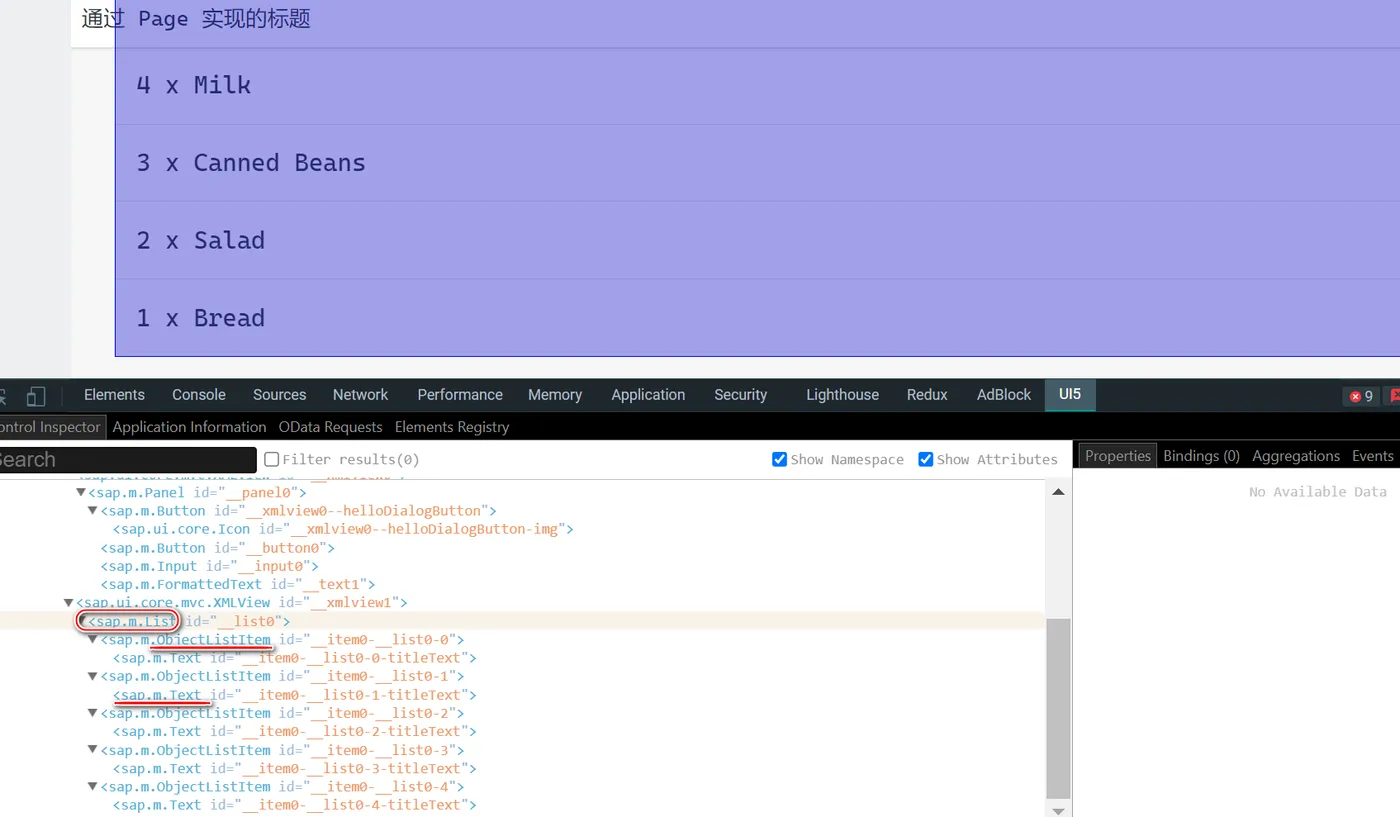Open the OData Requests sub-tab

coord(330,427)
